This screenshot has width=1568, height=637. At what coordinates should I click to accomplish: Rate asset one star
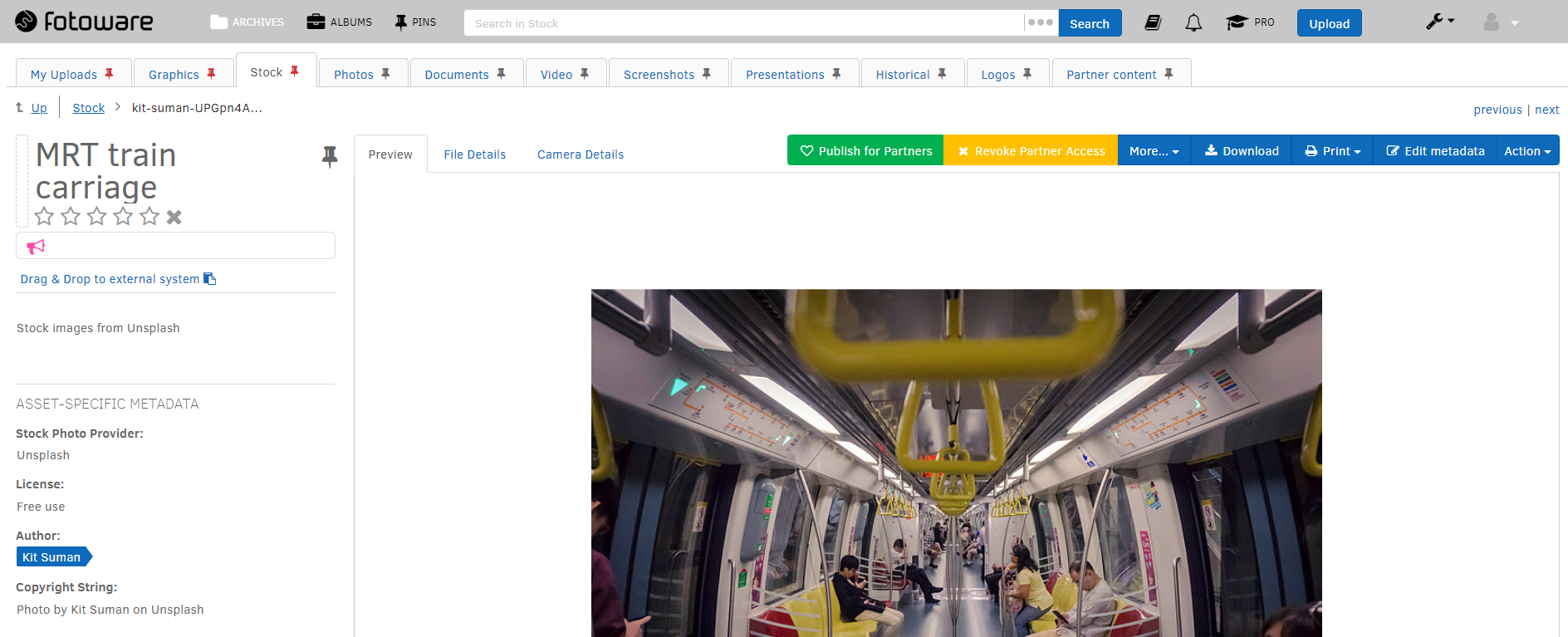44,217
